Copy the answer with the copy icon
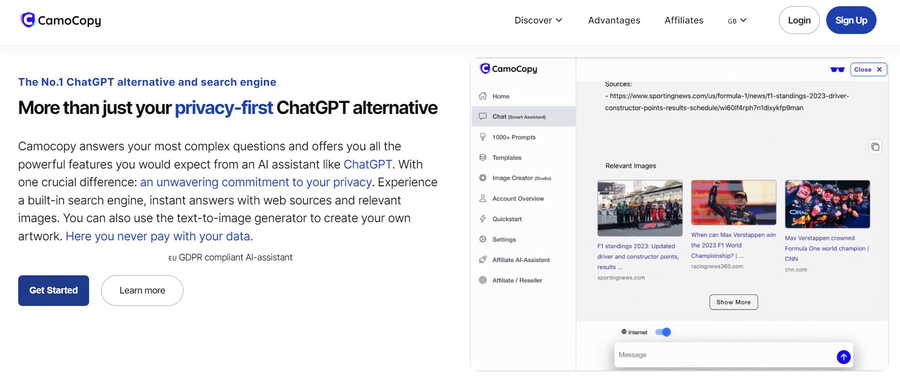 click(875, 147)
